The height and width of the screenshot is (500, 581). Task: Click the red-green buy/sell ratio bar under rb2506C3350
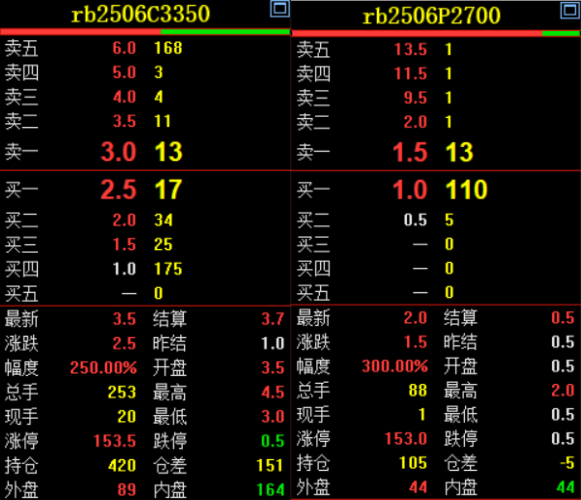(x=145, y=32)
